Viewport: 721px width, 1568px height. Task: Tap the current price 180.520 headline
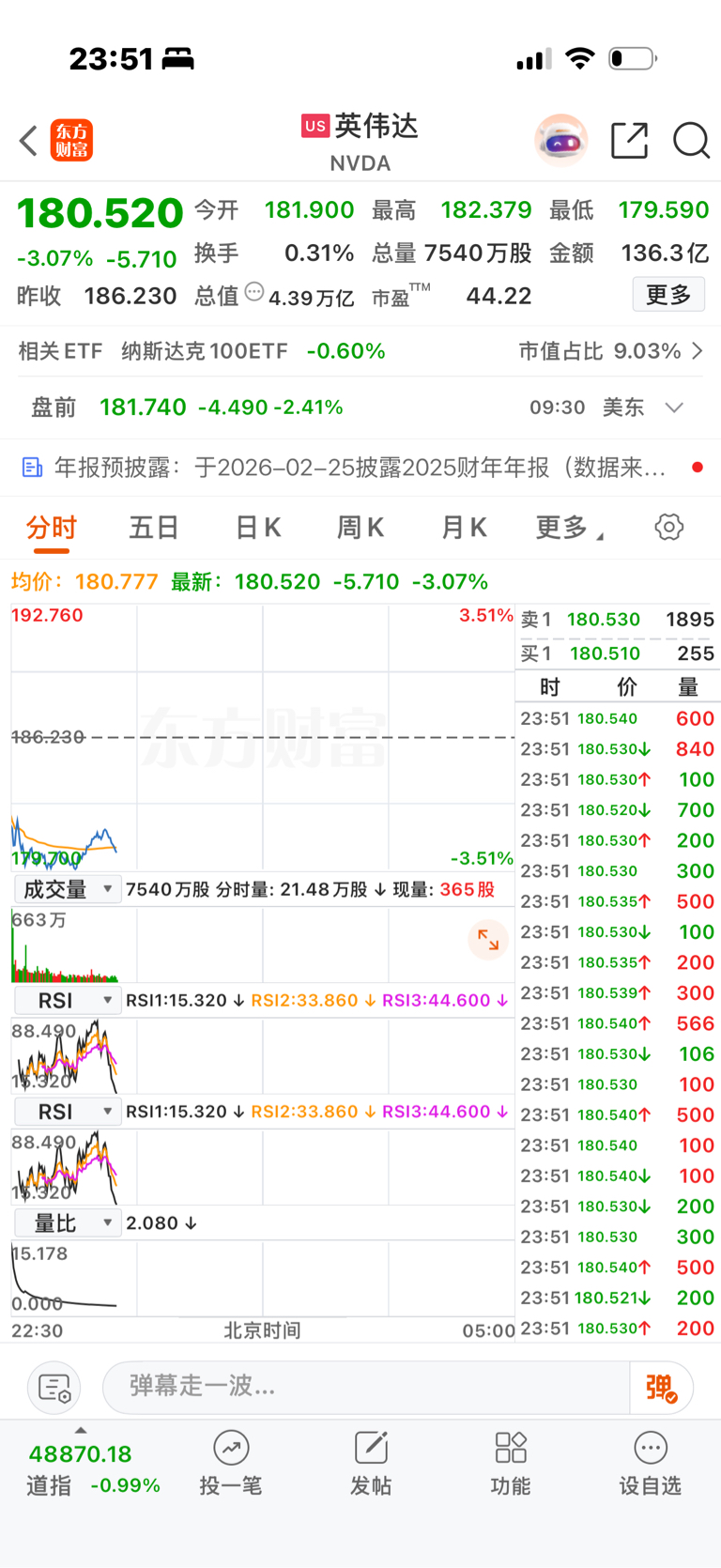tap(100, 213)
